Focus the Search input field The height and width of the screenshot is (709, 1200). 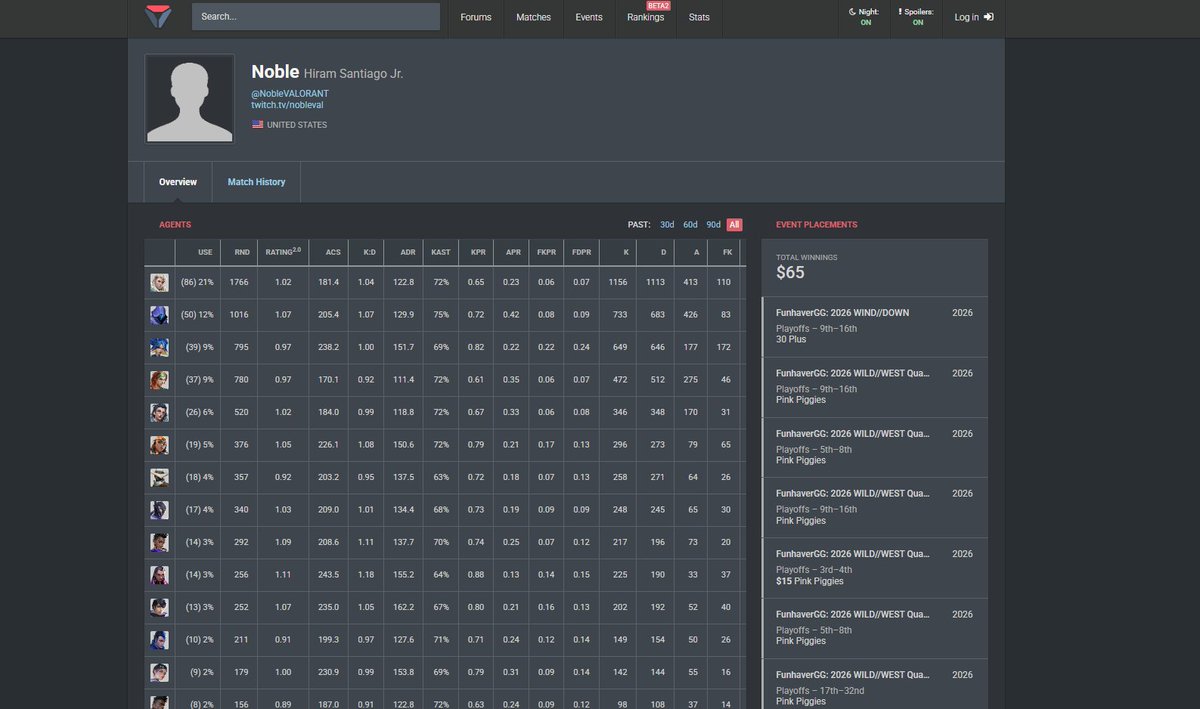(x=316, y=17)
